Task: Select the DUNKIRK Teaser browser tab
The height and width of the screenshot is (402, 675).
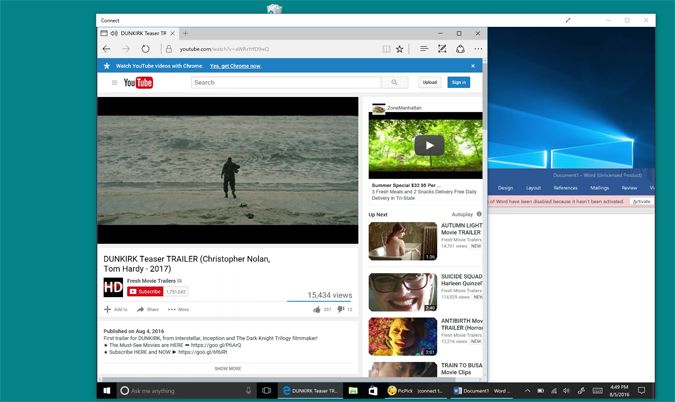Action: coord(138,33)
